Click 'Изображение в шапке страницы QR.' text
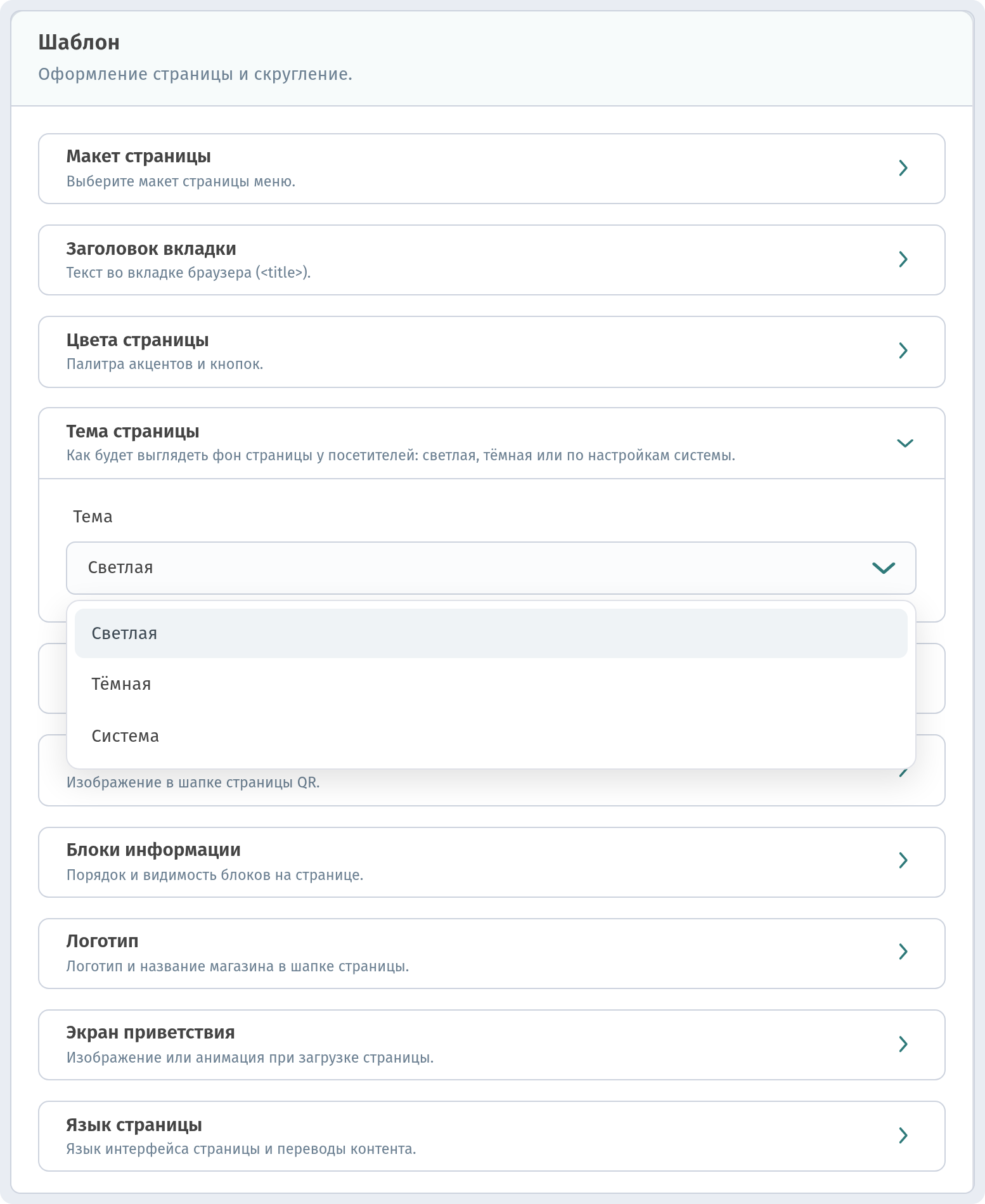Viewport: 985px width, 1204px height. [x=193, y=782]
